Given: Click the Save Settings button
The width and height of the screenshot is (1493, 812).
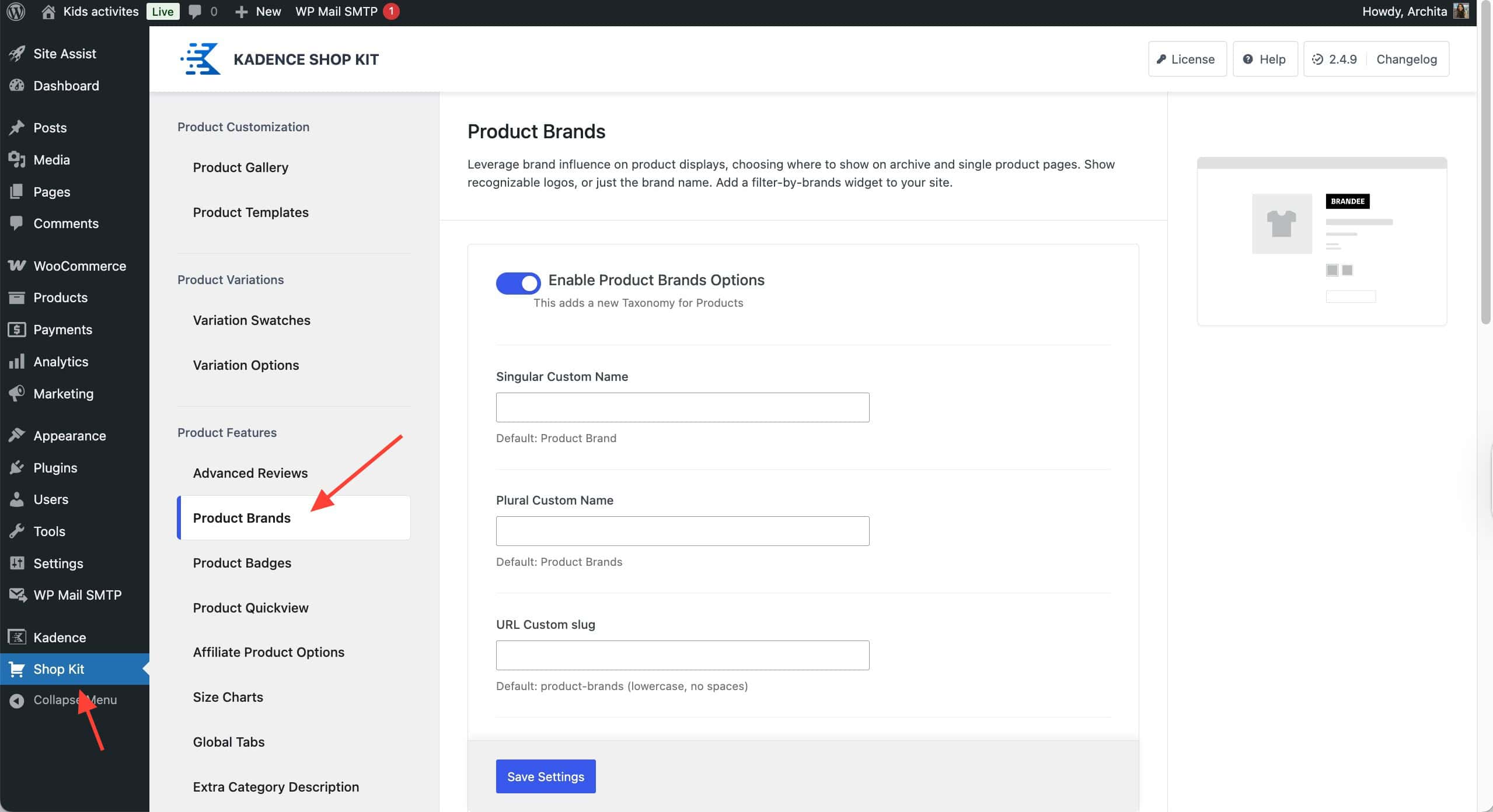Looking at the screenshot, I should tap(545, 776).
